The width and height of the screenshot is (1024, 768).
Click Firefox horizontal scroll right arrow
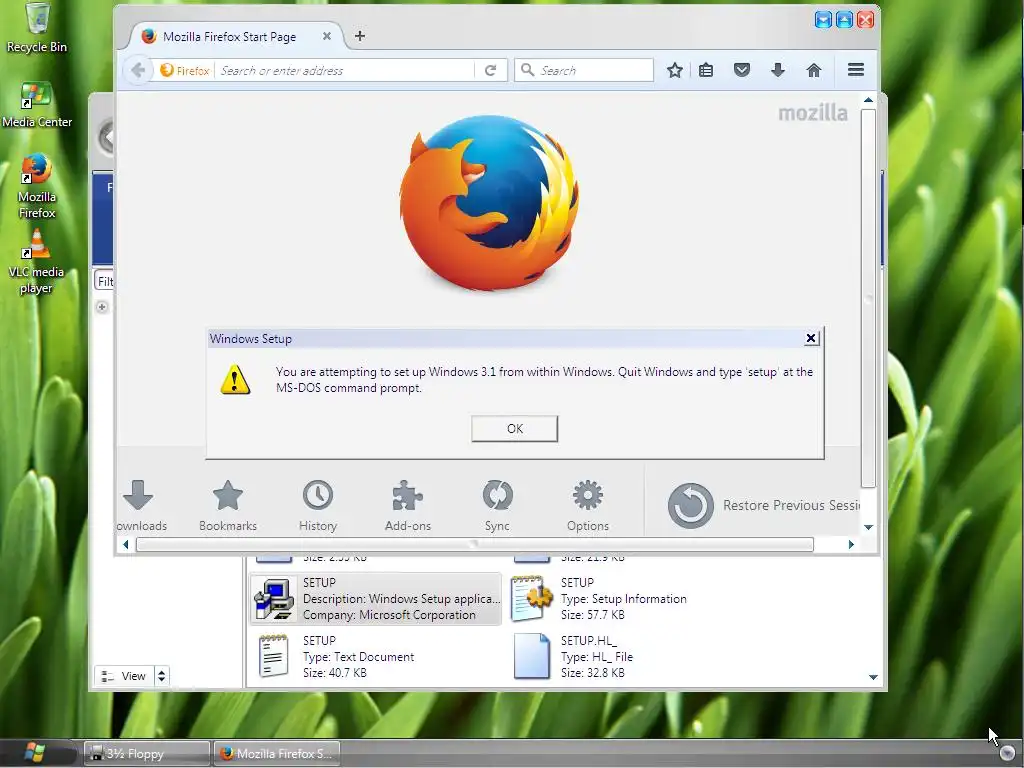[851, 544]
